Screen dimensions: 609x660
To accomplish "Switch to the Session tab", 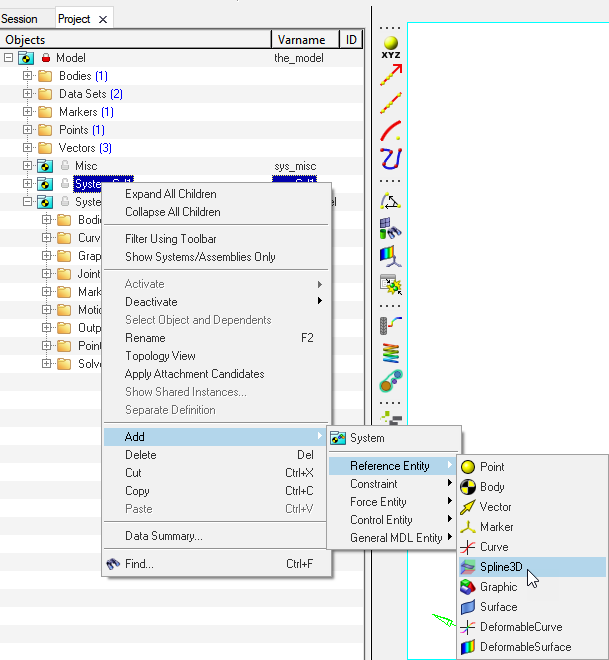I will click(x=20, y=19).
